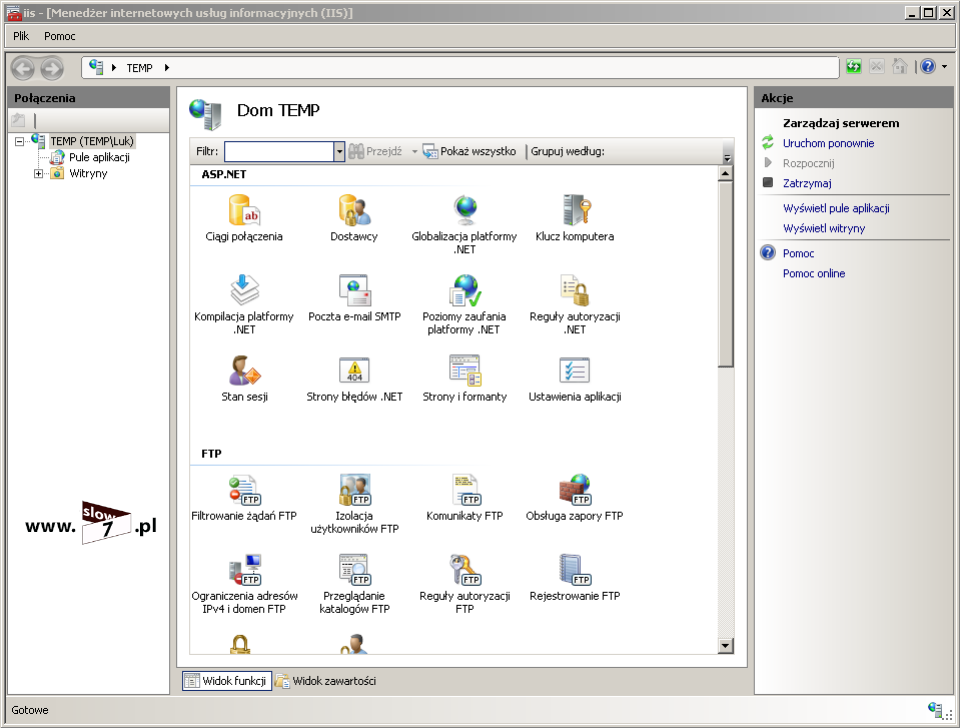Expand the address bar arrow after TEMP
960x728 pixels.
coord(167,68)
